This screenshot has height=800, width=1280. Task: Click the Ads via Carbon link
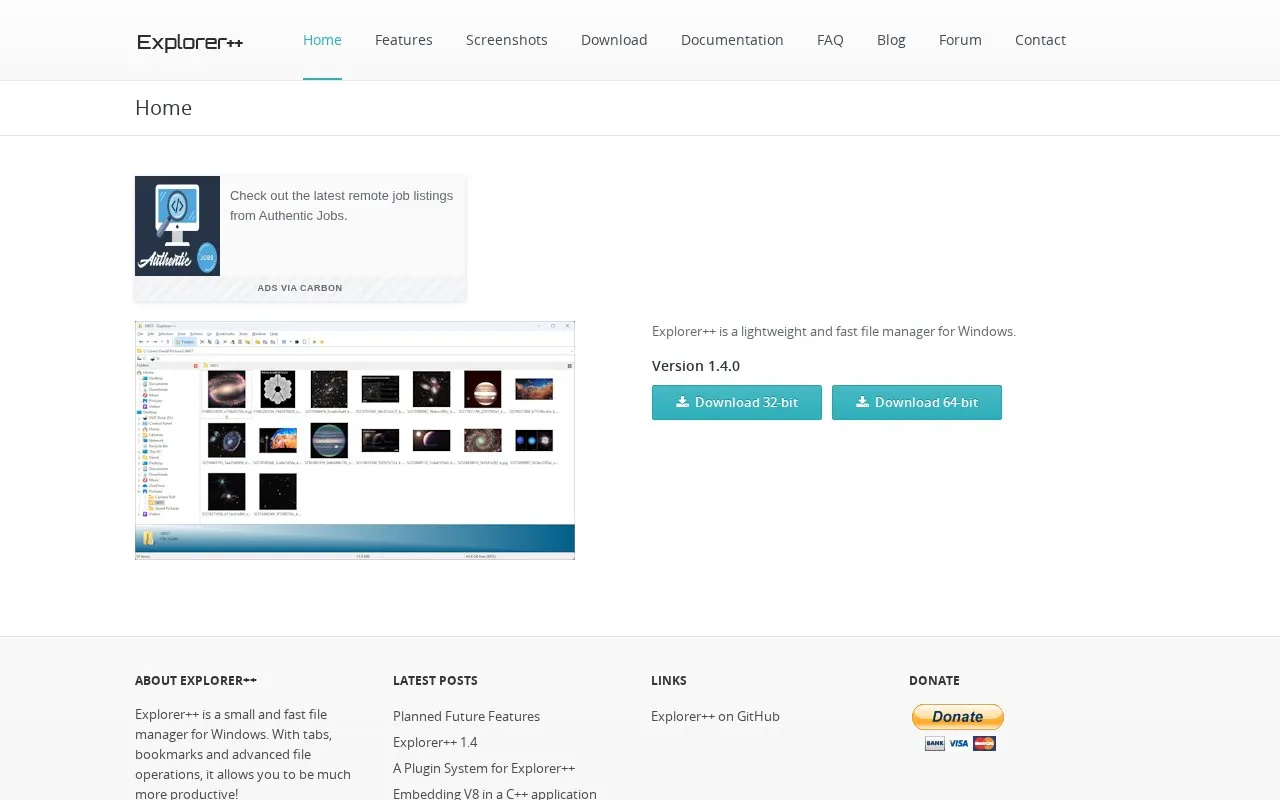(300, 288)
